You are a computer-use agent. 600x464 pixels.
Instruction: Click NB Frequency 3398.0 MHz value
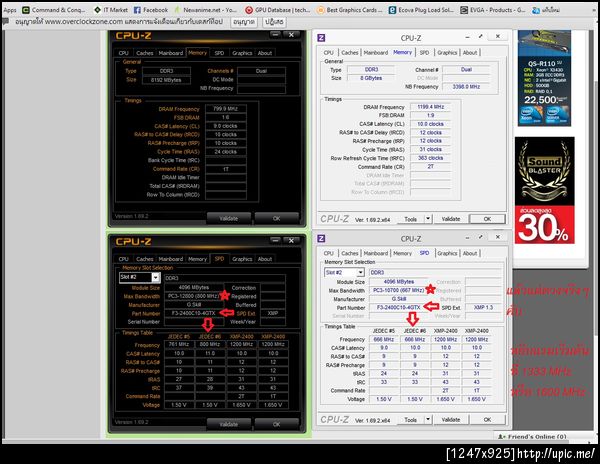[466, 87]
